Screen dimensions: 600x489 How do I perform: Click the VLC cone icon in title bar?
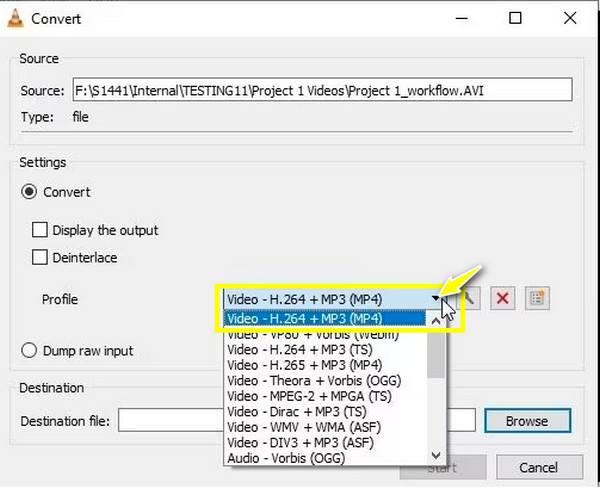coord(15,19)
